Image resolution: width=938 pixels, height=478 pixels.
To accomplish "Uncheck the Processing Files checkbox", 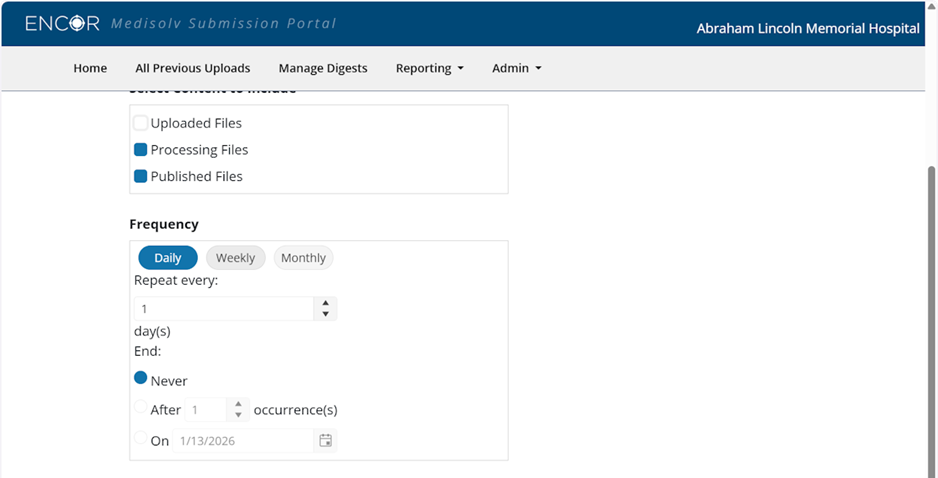I will pos(141,149).
